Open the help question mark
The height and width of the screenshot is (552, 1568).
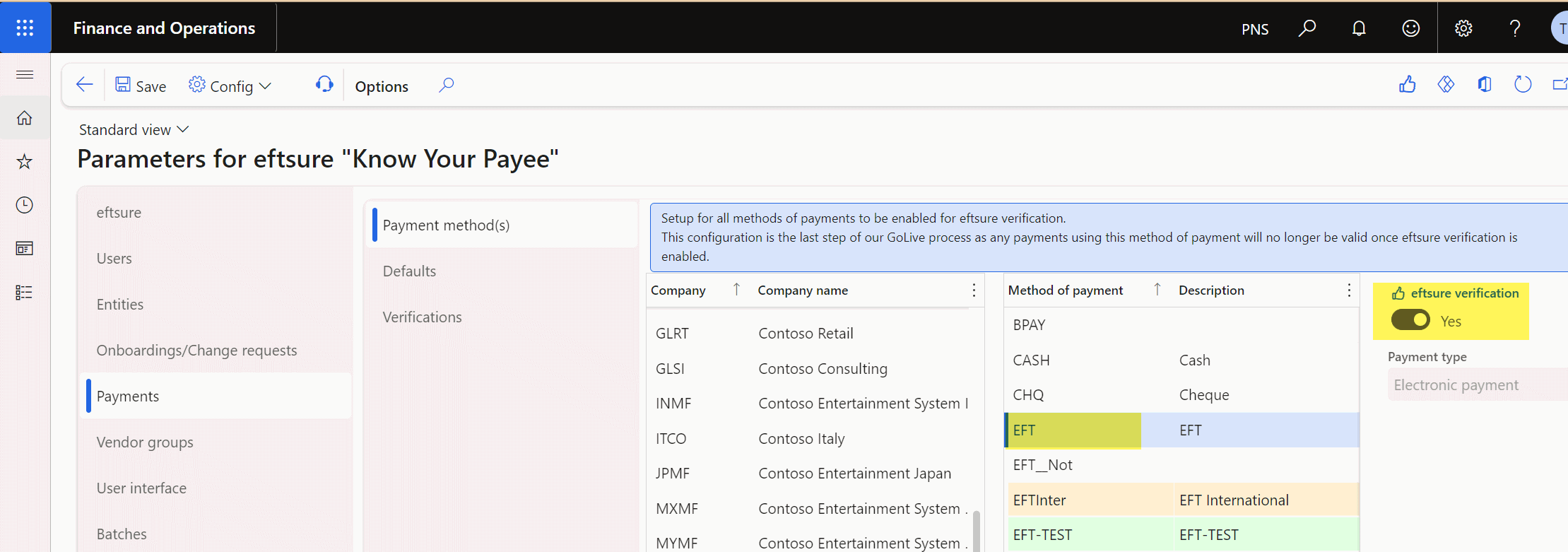click(x=1515, y=28)
